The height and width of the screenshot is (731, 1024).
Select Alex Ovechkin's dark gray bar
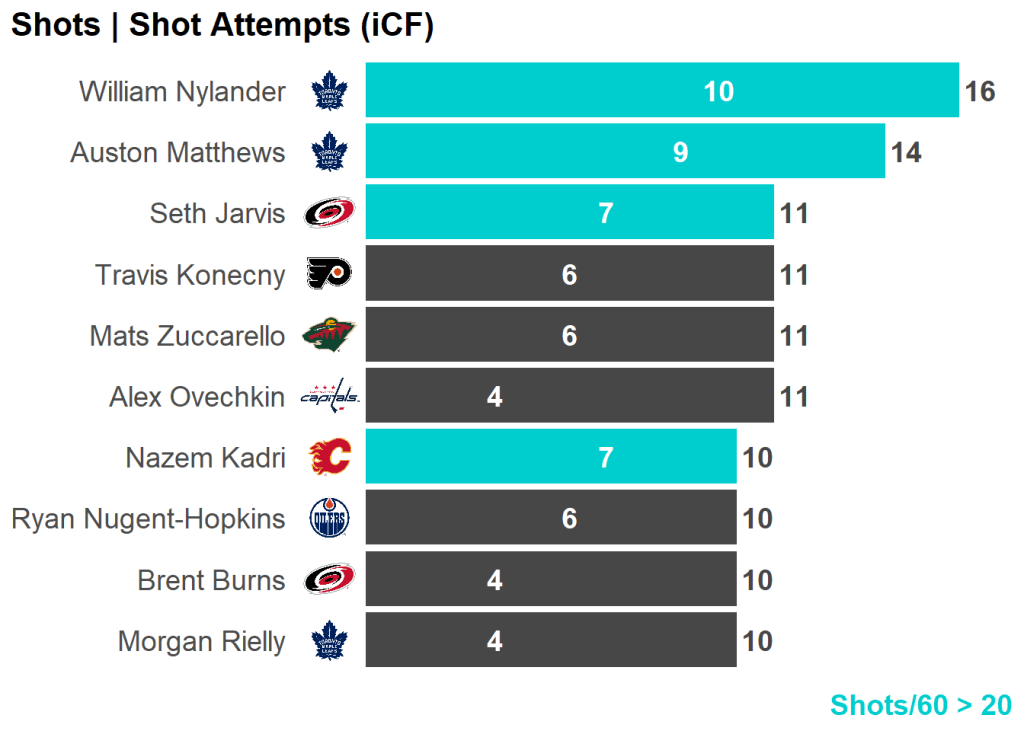coord(569,396)
